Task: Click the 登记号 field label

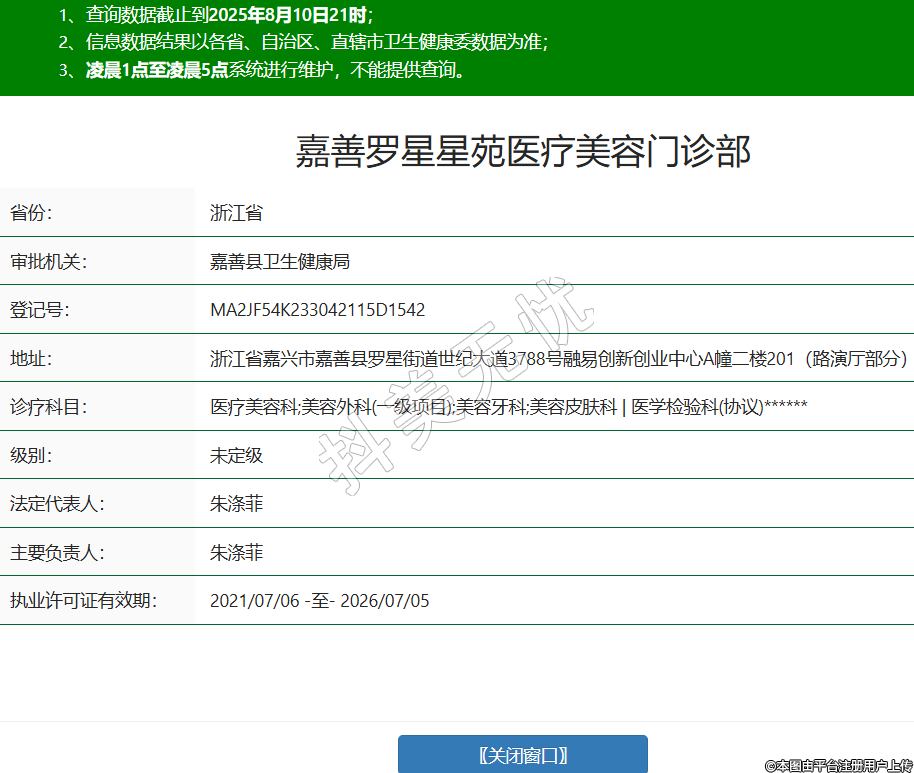Action: tap(40, 310)
